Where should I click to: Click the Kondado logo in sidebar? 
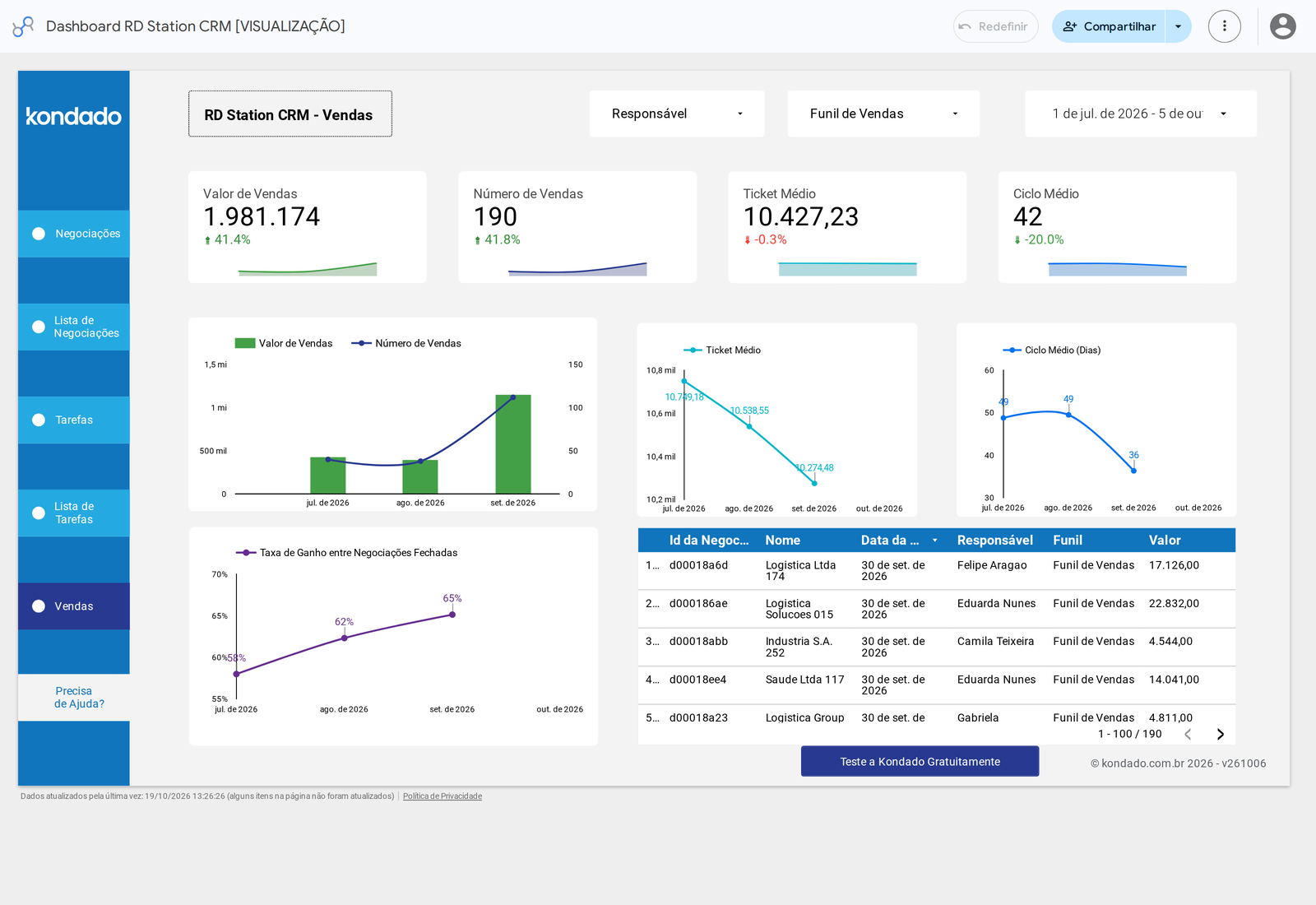point(74,116)
